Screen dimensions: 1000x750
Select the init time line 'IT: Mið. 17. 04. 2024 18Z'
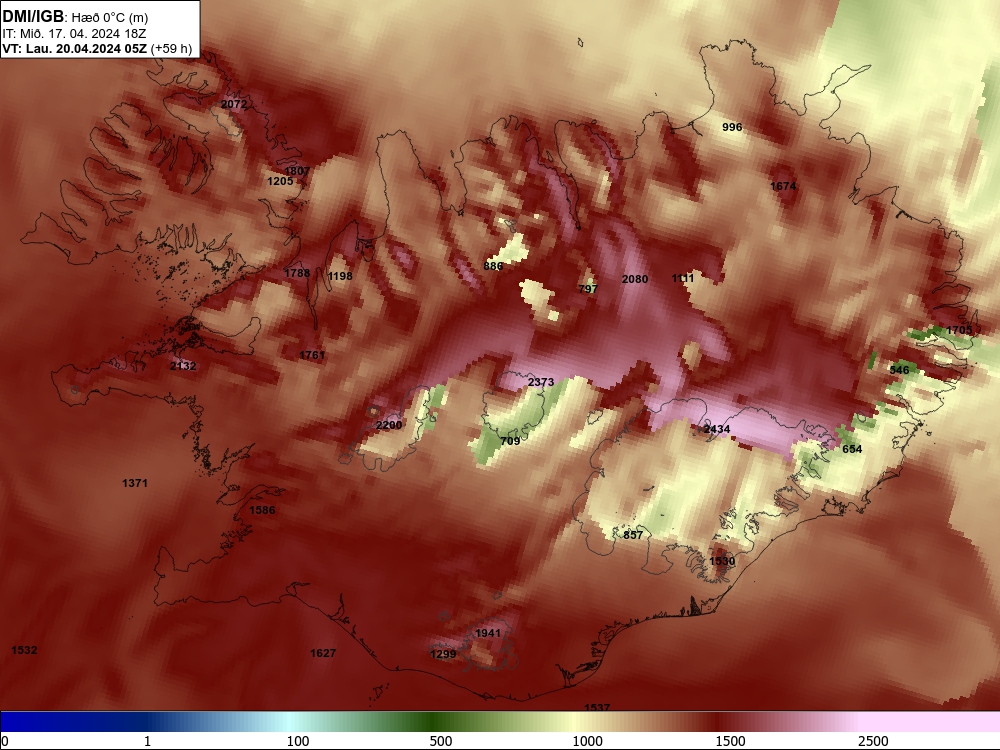click(x=74, y=34)
